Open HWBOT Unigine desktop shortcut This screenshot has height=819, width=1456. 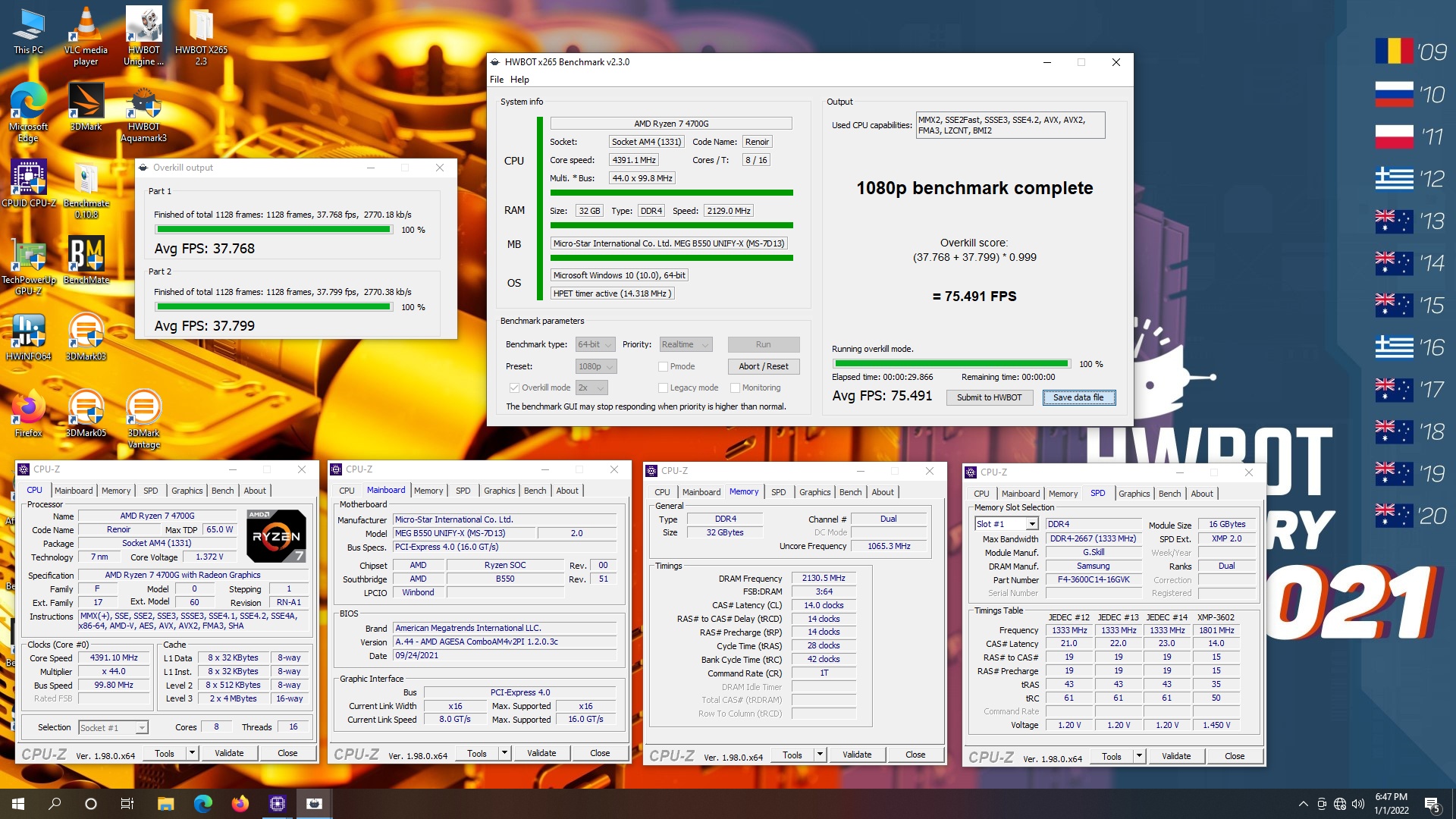(143, 36)
